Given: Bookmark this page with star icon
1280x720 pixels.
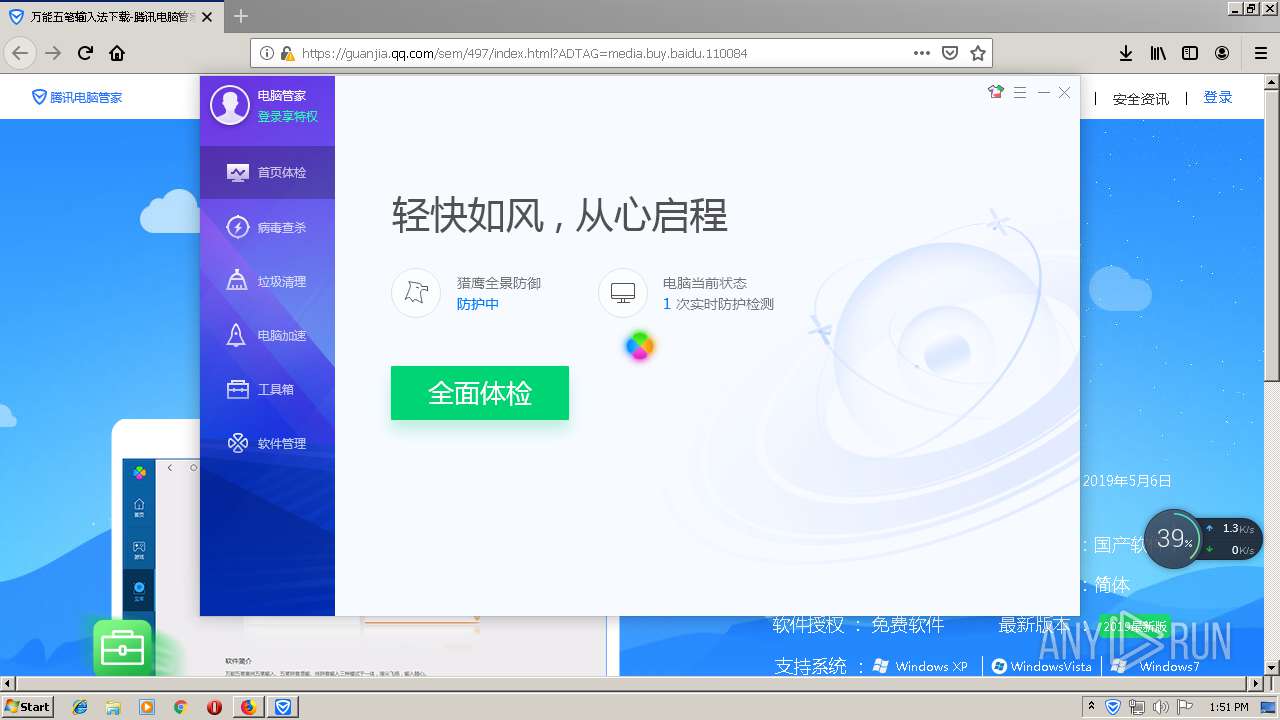Looking at the screenshot, I should [978, 53].
